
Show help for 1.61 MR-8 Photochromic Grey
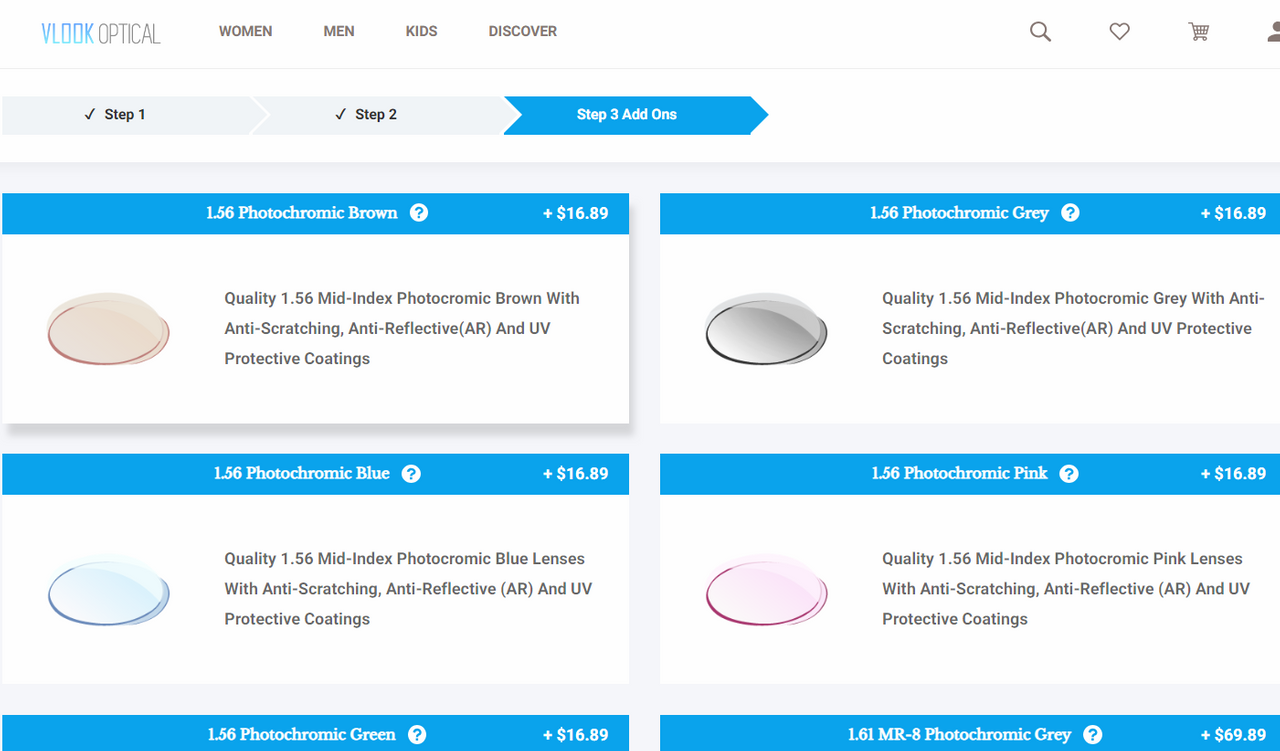1093,735
